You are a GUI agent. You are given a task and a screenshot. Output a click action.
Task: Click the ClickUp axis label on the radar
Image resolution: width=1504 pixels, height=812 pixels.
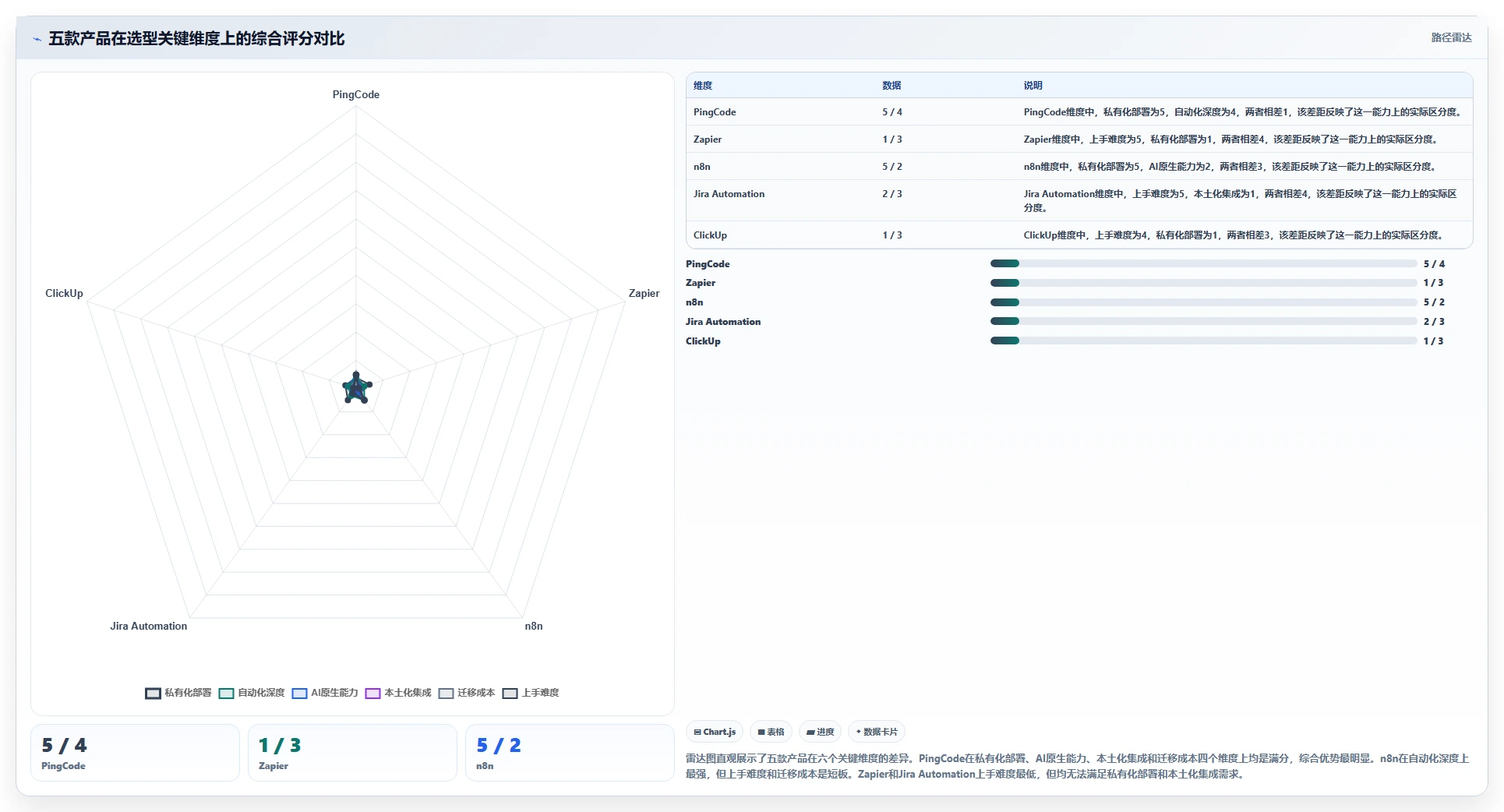64,293
